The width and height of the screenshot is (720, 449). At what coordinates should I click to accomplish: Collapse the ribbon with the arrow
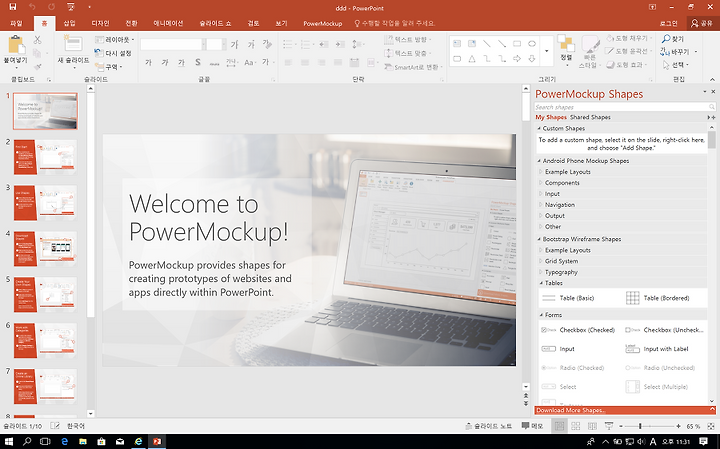coord(712,79)
